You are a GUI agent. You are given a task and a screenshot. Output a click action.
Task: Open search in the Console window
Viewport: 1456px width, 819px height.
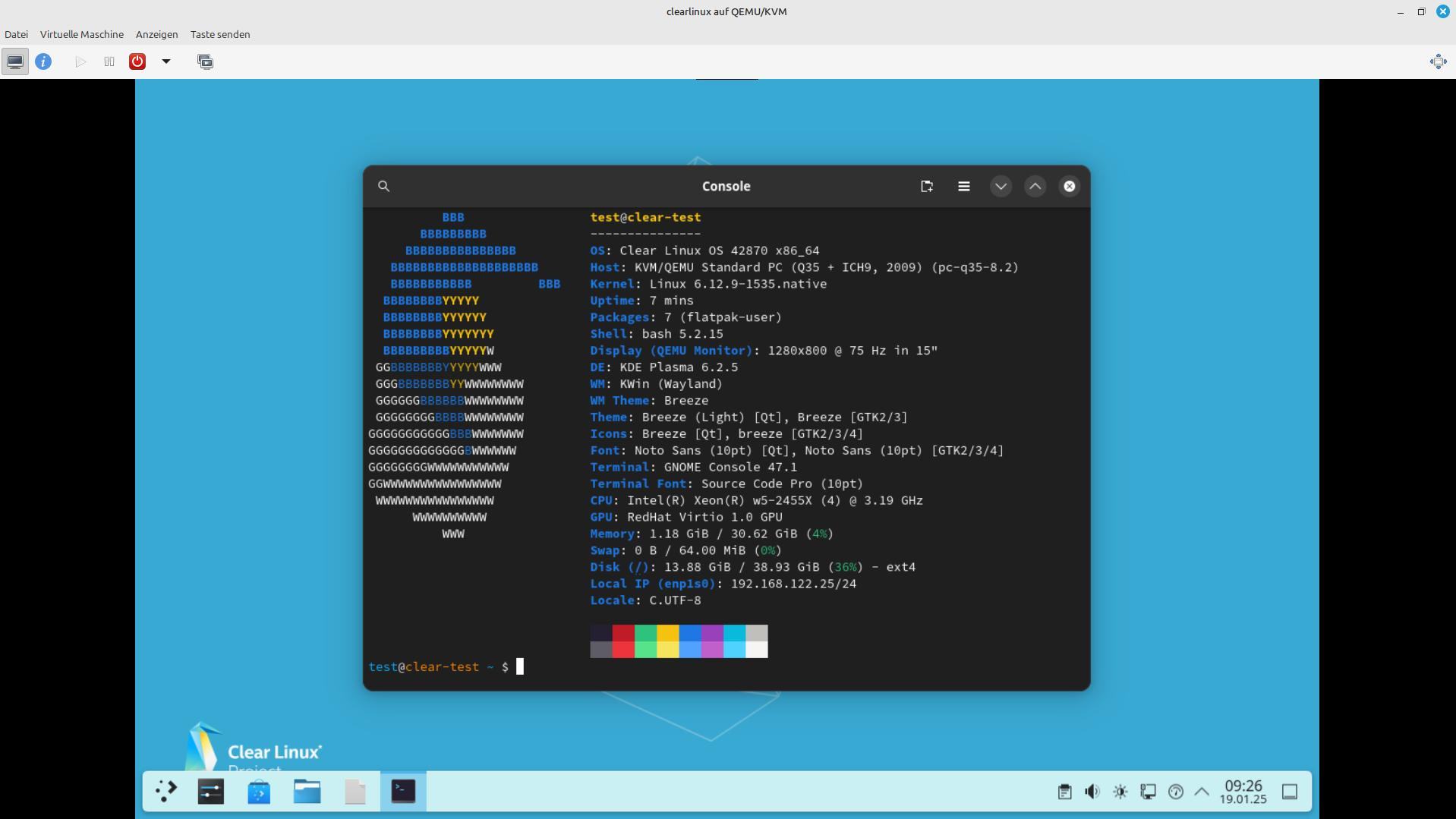pyautogui.click(x=384, y=186)
